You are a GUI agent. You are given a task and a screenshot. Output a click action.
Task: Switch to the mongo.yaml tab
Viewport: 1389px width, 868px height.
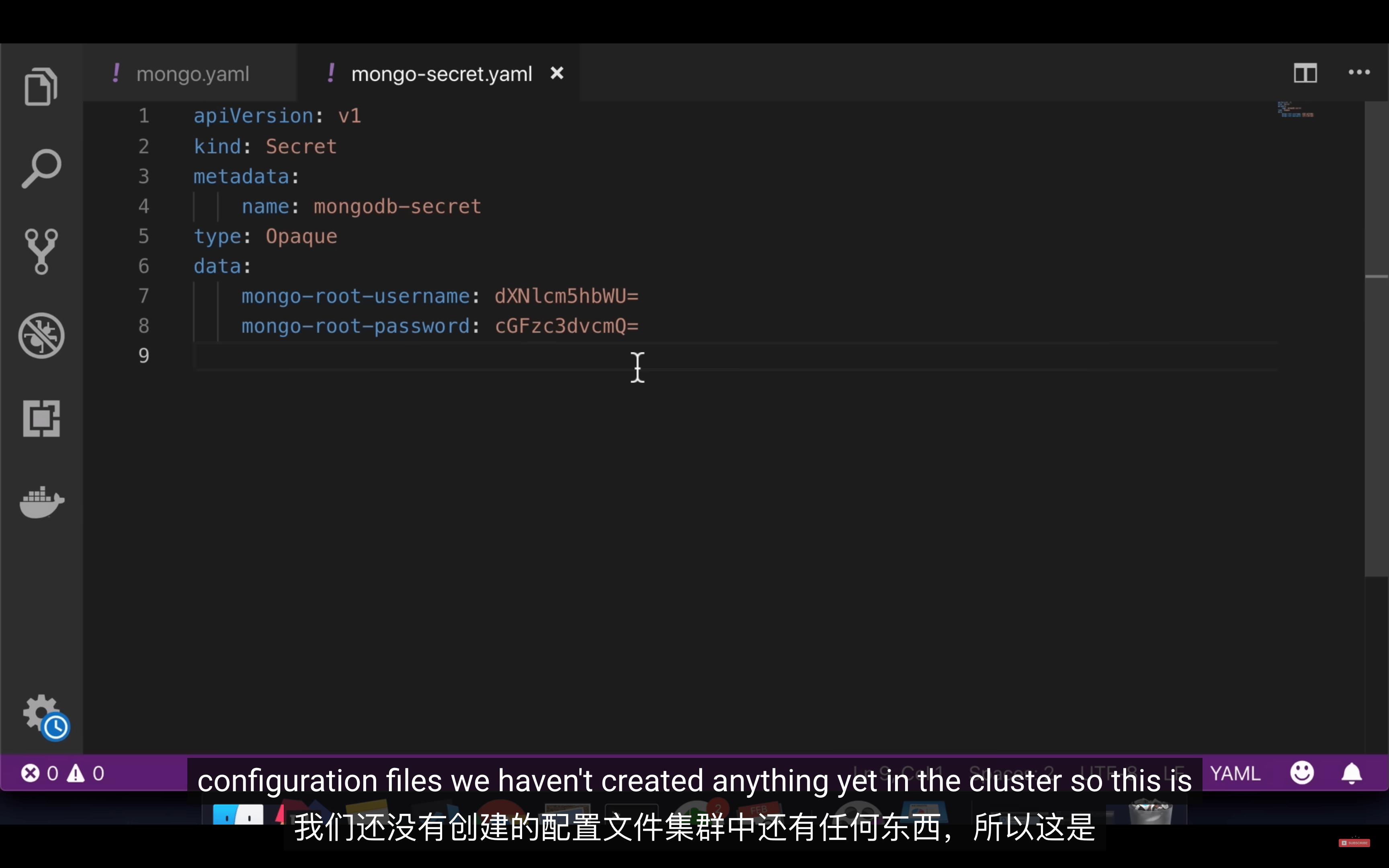click(x=190, y=74)
